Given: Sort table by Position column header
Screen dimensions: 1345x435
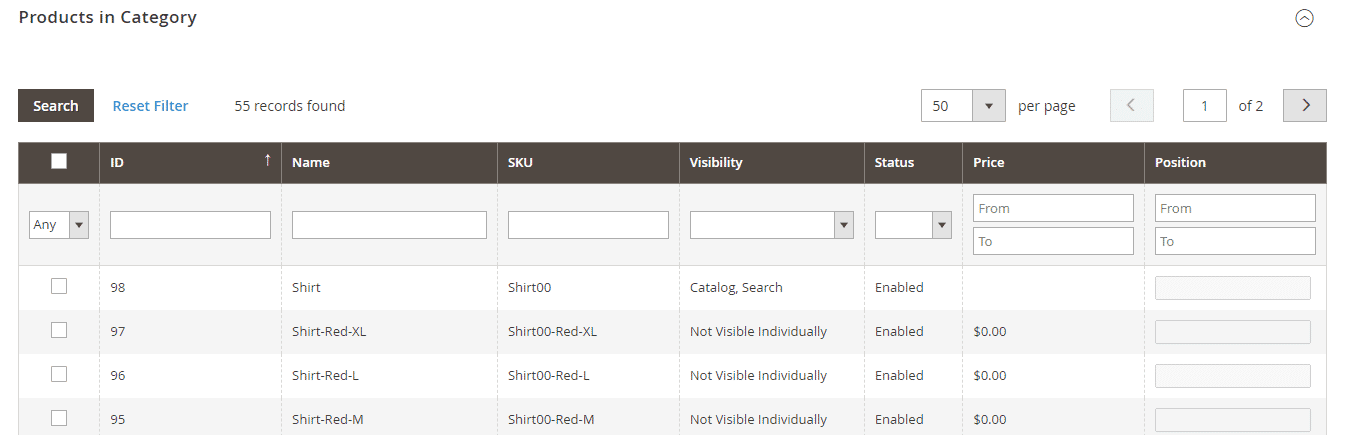Looking at the screenshot, I should click(x=1180, y=162).
